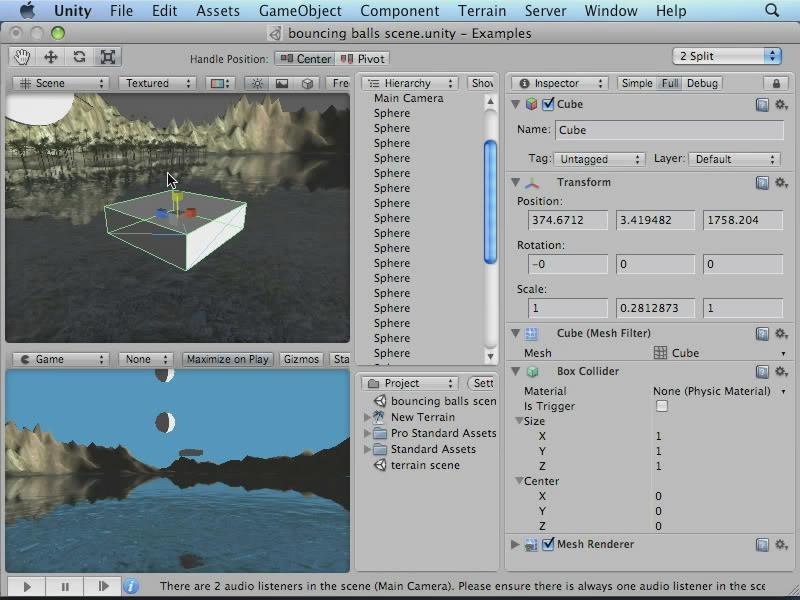Expand the Mesh Renderer component
Image resolution: width=800 pixels, height=600 pixels.
click(515, 544)
